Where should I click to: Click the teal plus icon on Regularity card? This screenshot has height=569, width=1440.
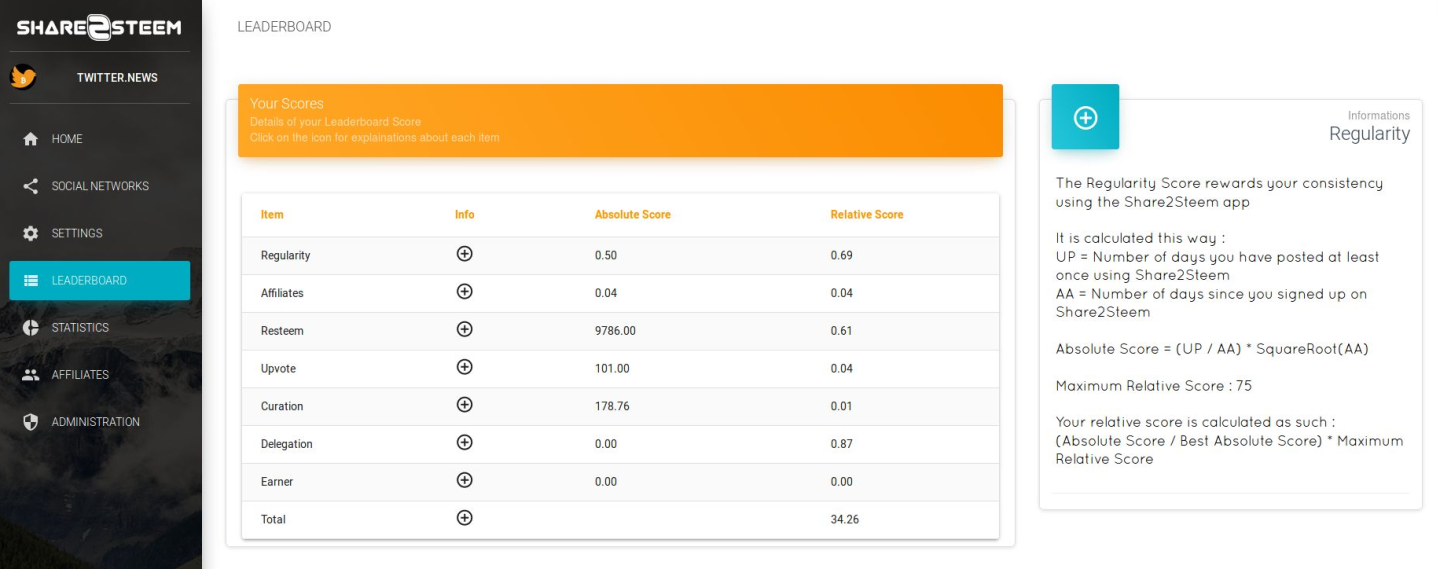[x=1085, y=117]
